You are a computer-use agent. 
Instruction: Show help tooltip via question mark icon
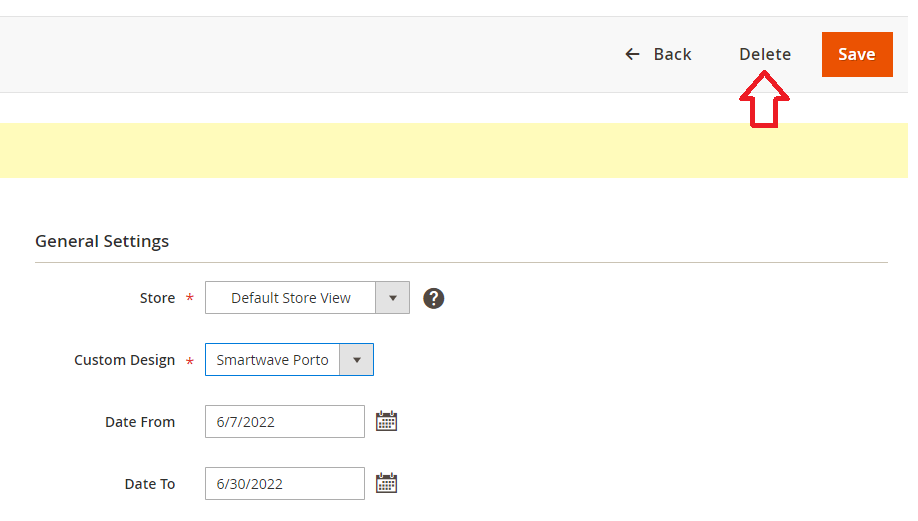click(433, 299)
